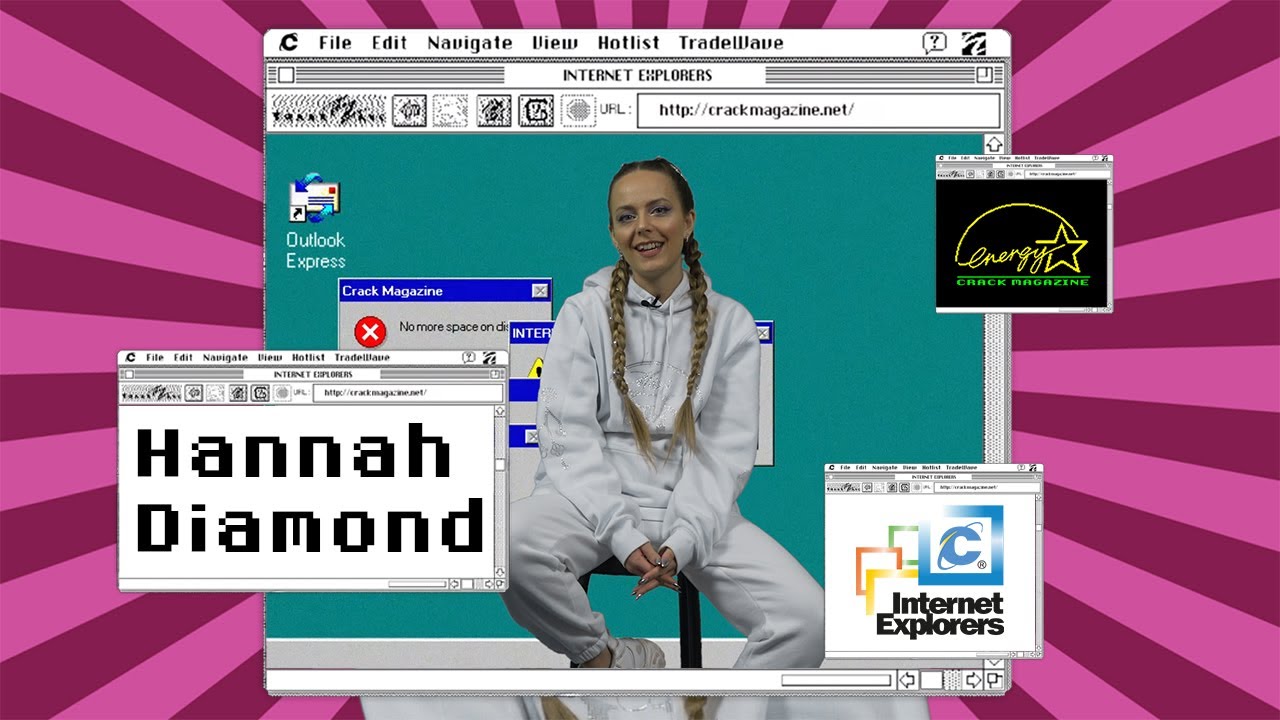Click the 'Diamond' pixel text

(310, 526)
